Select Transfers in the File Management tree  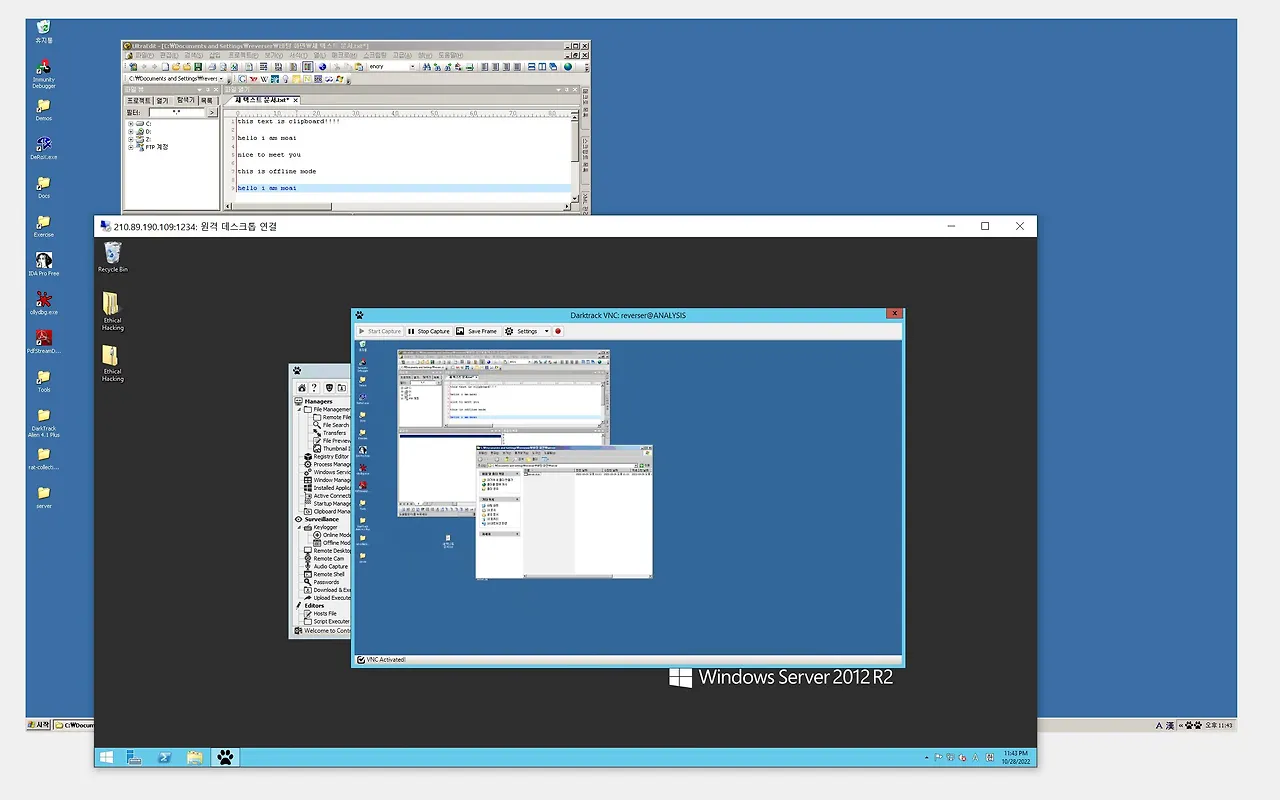pyautogui.click(x=329, y=433)
